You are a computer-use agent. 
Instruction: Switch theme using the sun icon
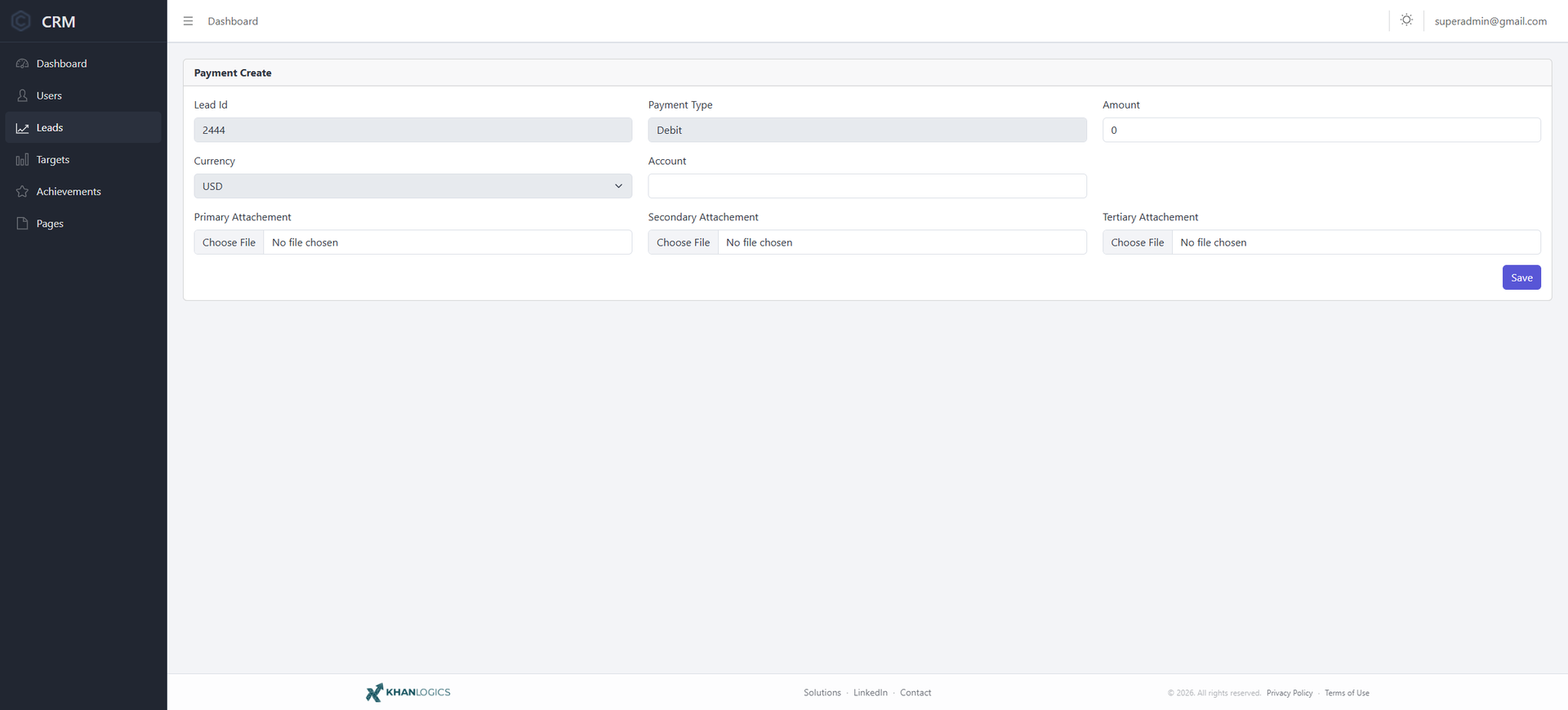[1406, 20]
